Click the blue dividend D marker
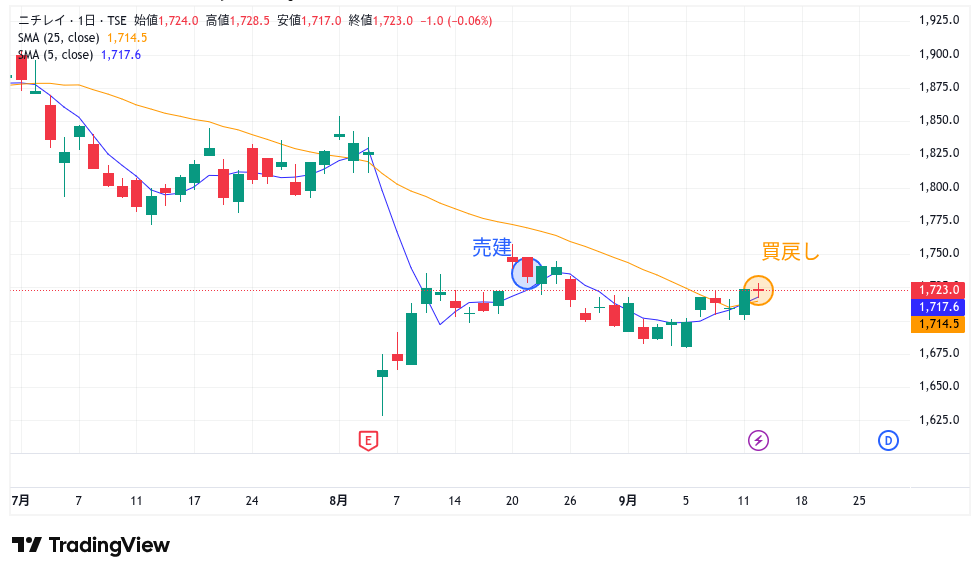980x575 pixels. 887,440
